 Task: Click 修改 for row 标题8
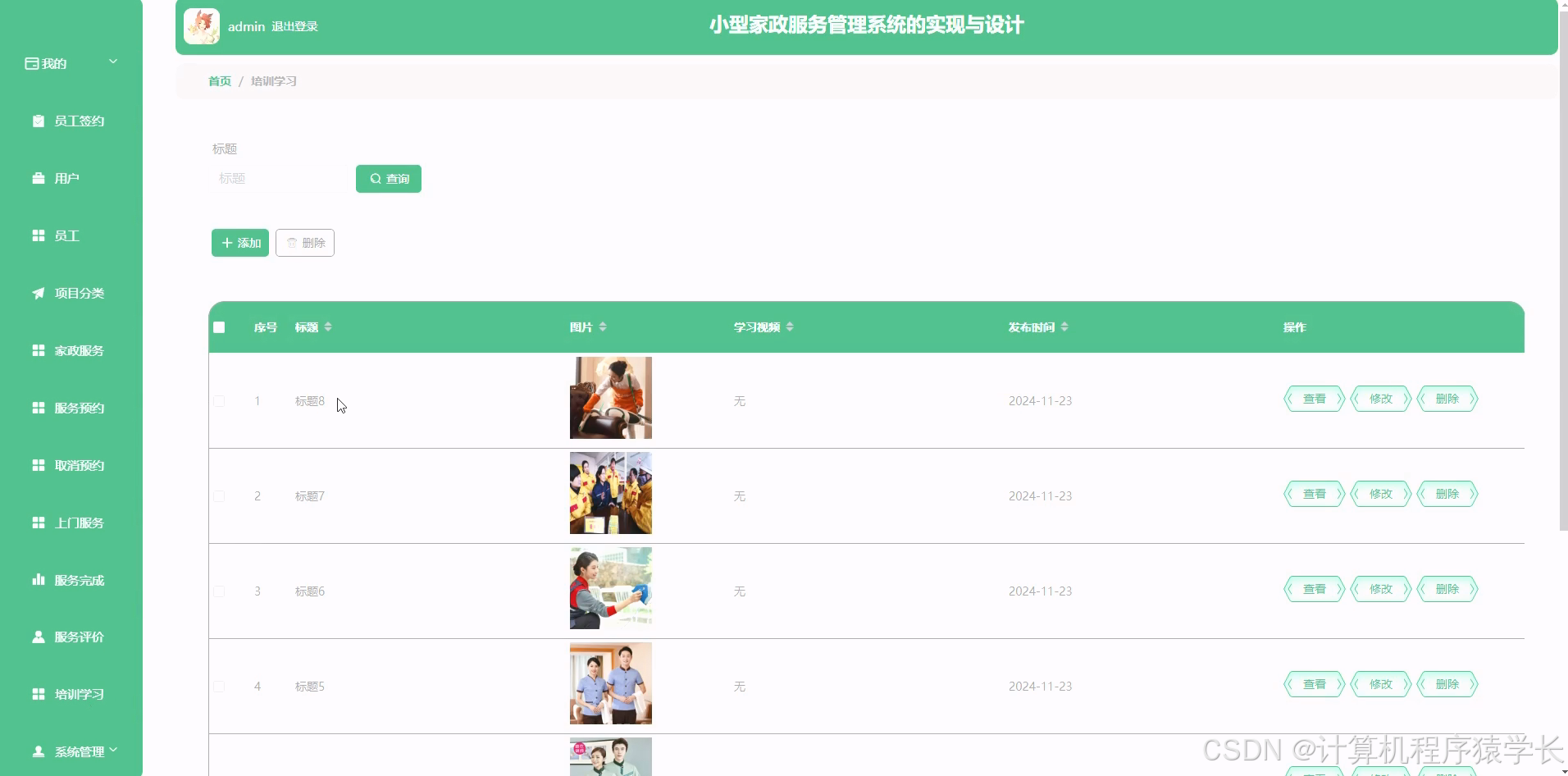pos(1380,399)
